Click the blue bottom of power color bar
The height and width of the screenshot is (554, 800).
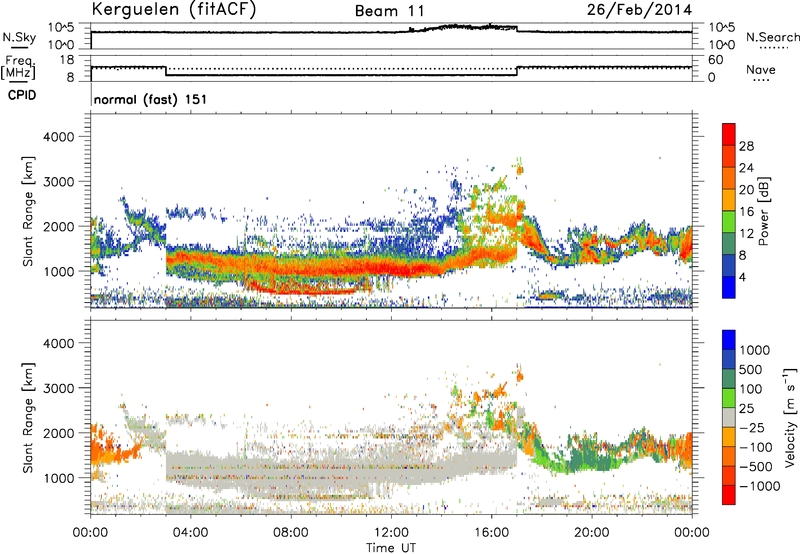tap(729, 287)
